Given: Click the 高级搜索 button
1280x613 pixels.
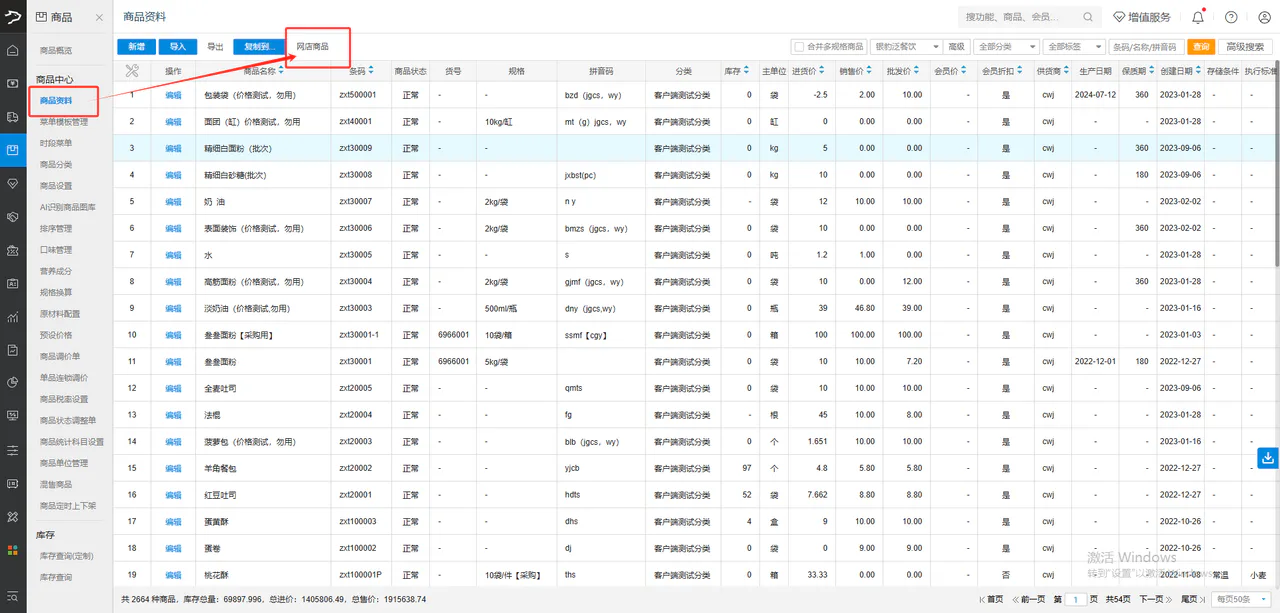Looking at the screenshot, I should click(x=1246, y=47).
